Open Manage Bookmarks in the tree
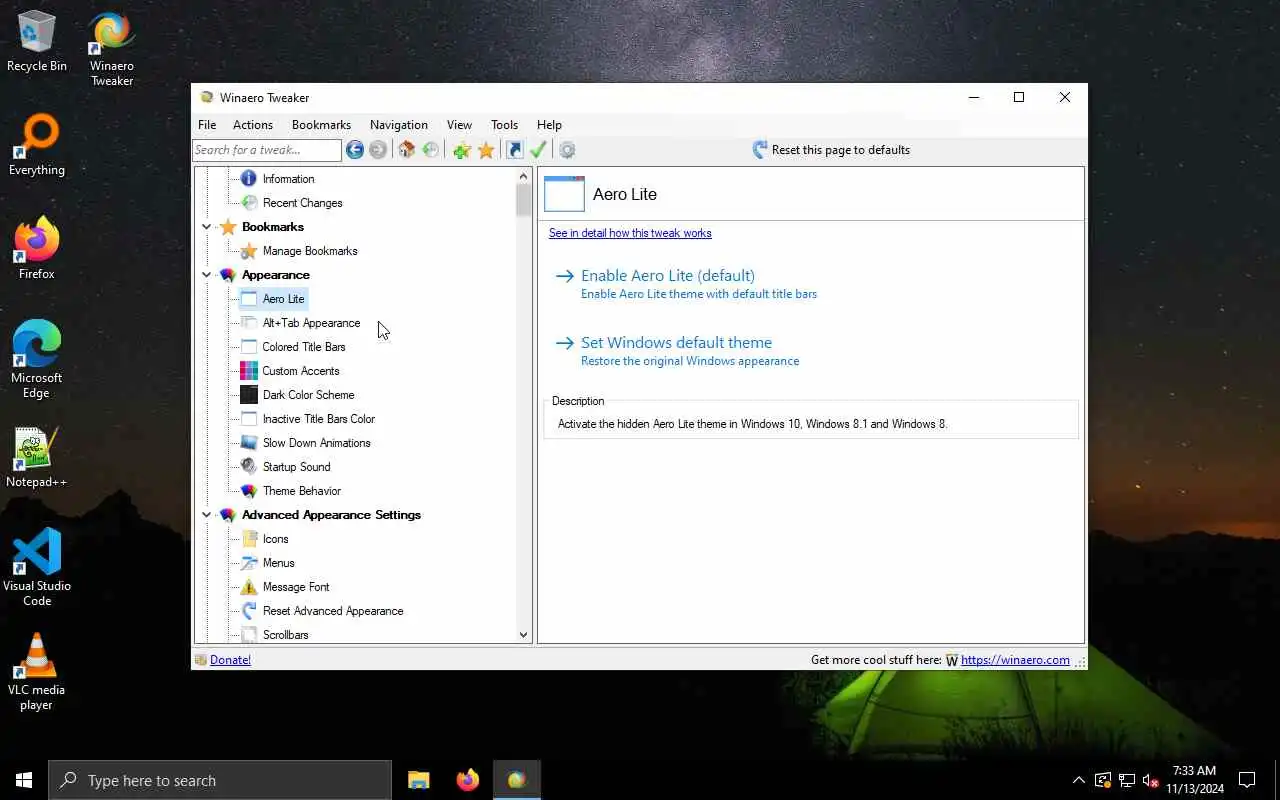 point(309,251)
